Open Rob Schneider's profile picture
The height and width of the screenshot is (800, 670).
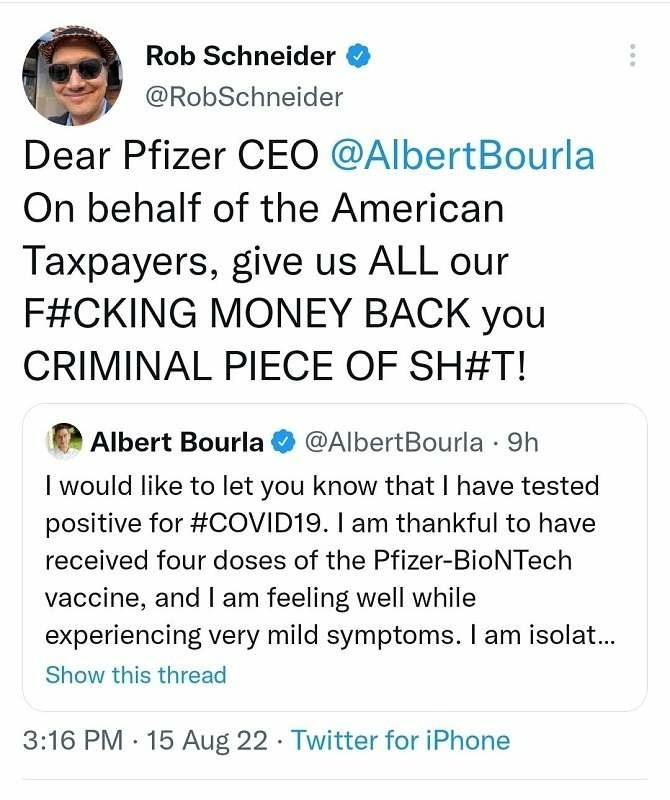(71, 75)
